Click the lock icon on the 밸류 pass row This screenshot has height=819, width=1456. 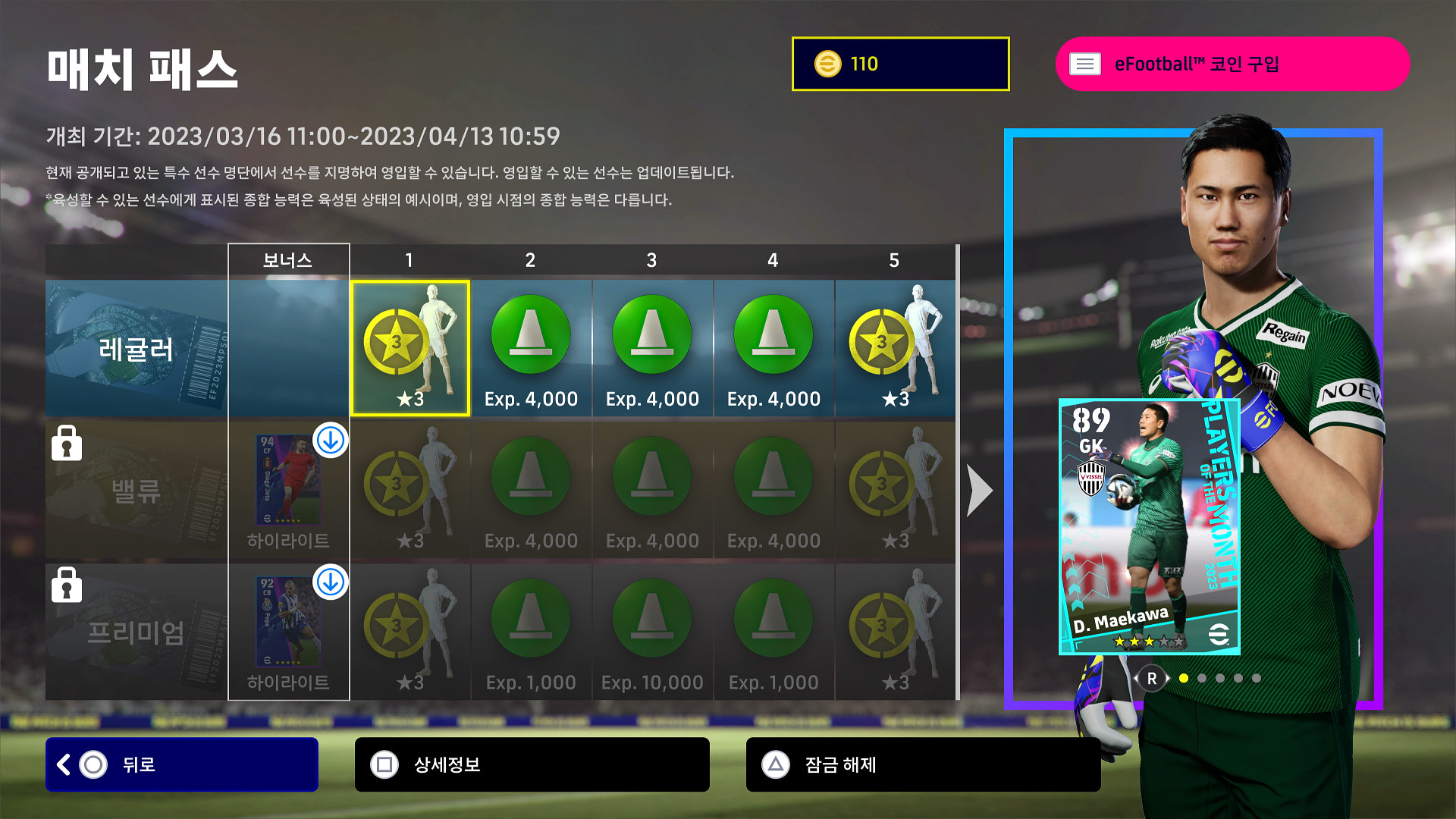67,443
